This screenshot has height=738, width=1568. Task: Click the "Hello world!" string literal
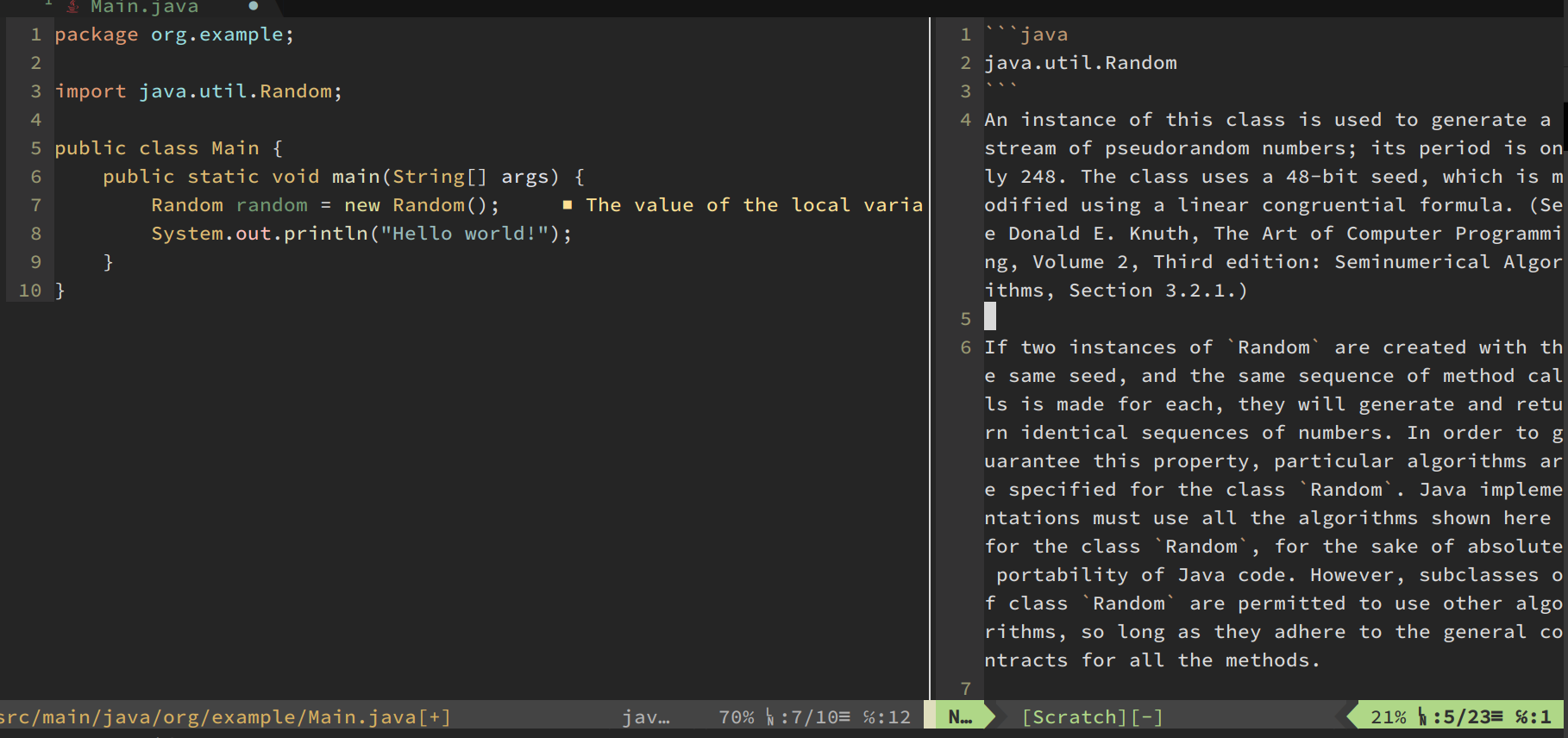tap(465, 234)
